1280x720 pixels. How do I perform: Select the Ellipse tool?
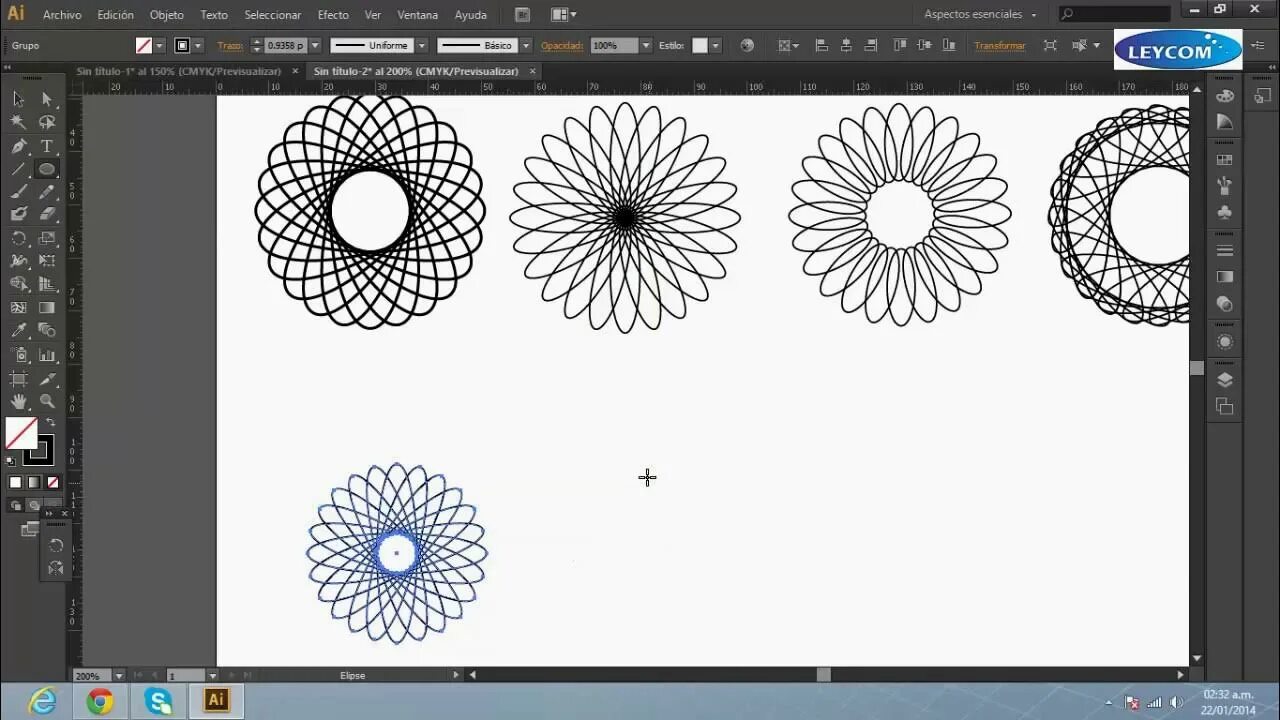tap(46, 168)
